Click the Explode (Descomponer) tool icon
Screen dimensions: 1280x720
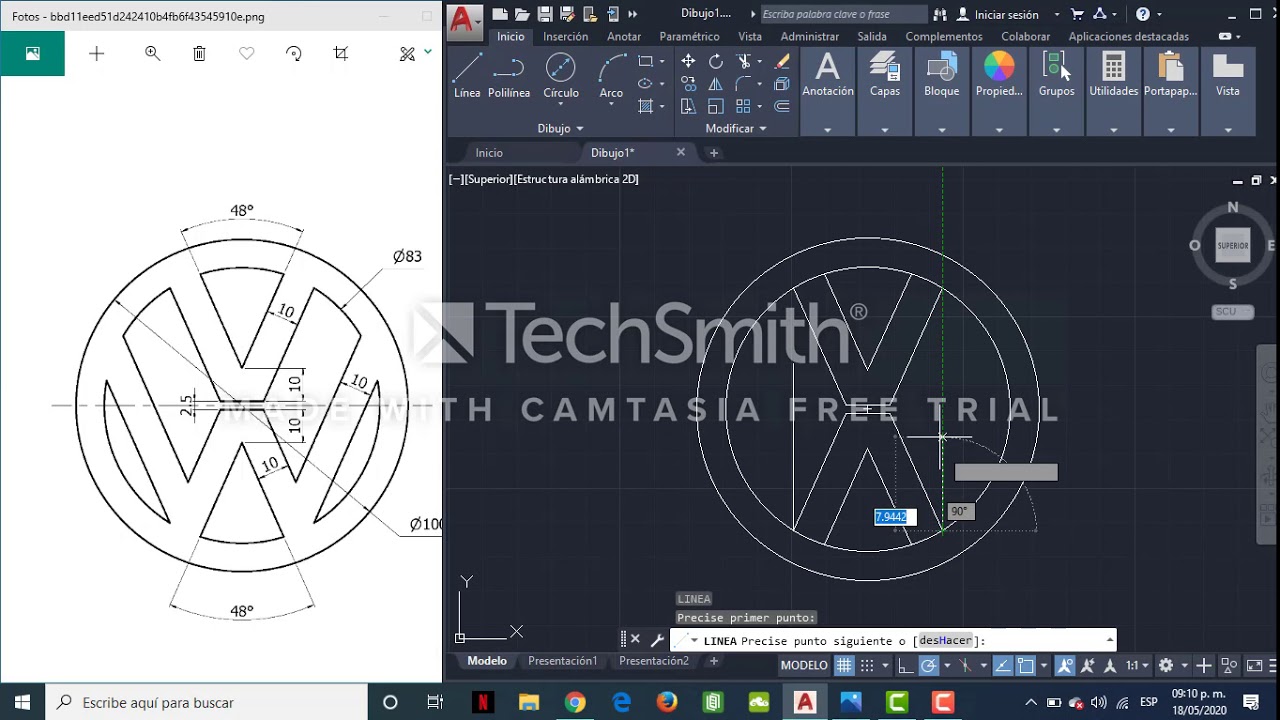point(782,84)
